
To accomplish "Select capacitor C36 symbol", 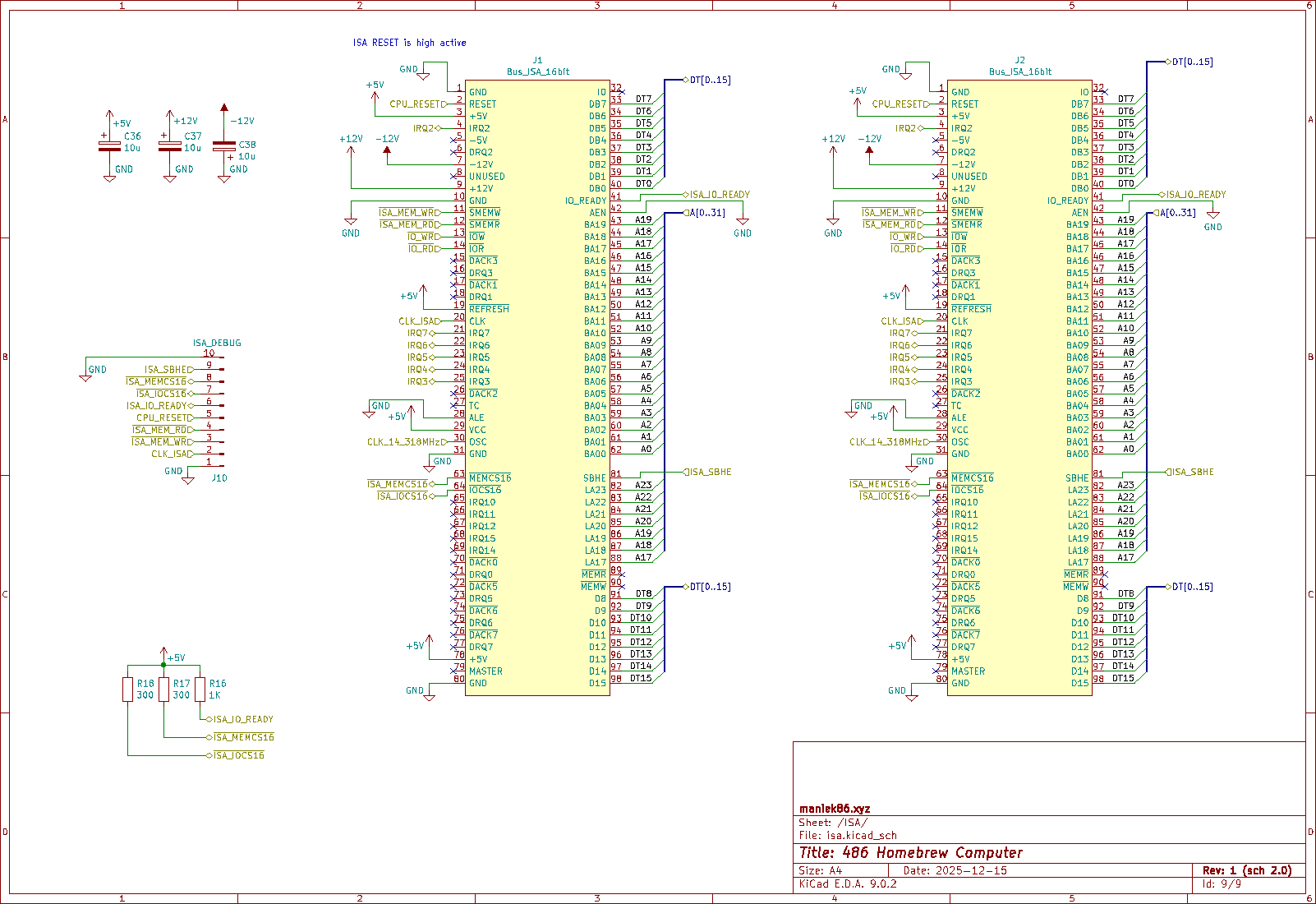I will [x=108, y=146].
